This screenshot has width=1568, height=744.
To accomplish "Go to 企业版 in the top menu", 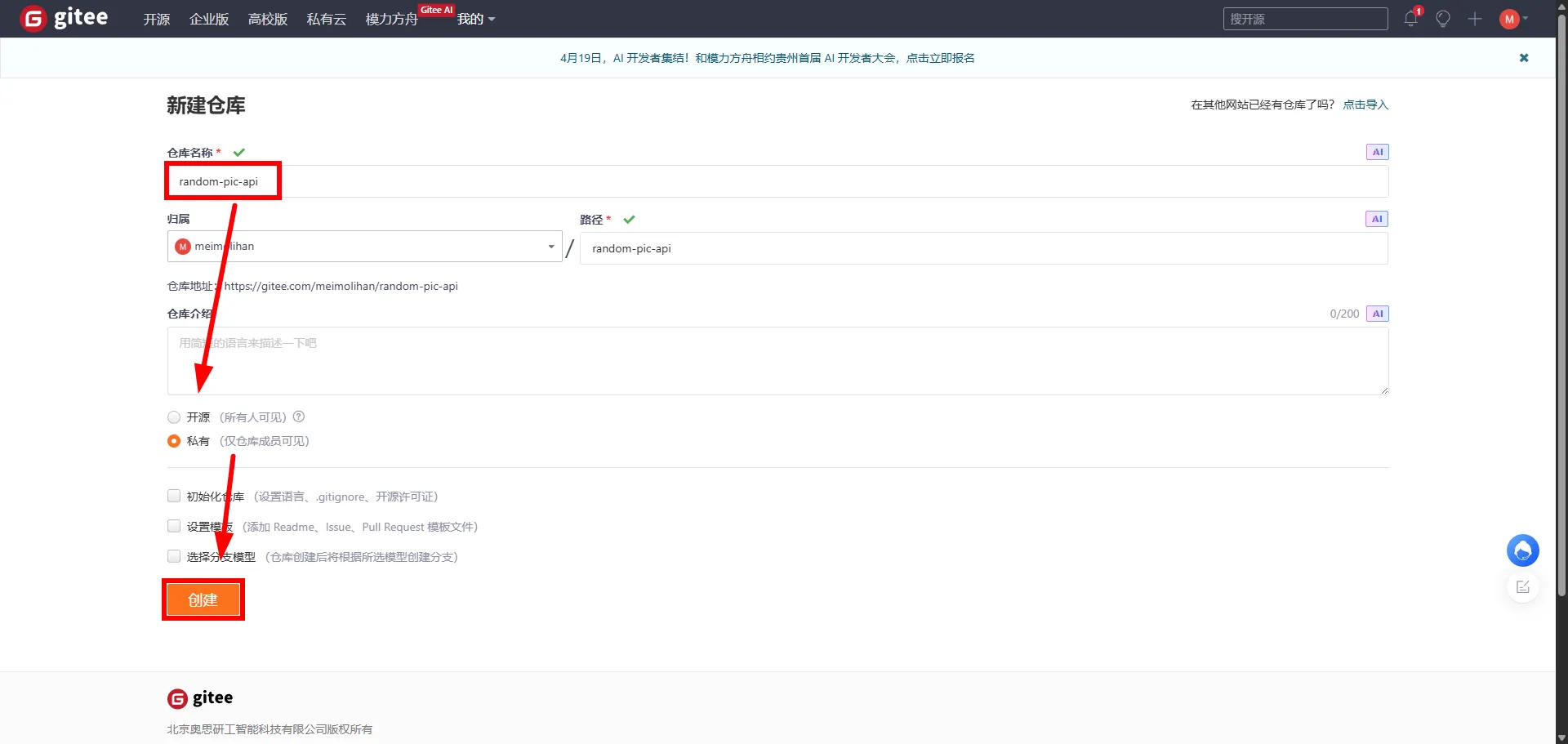I will (209, 19).
